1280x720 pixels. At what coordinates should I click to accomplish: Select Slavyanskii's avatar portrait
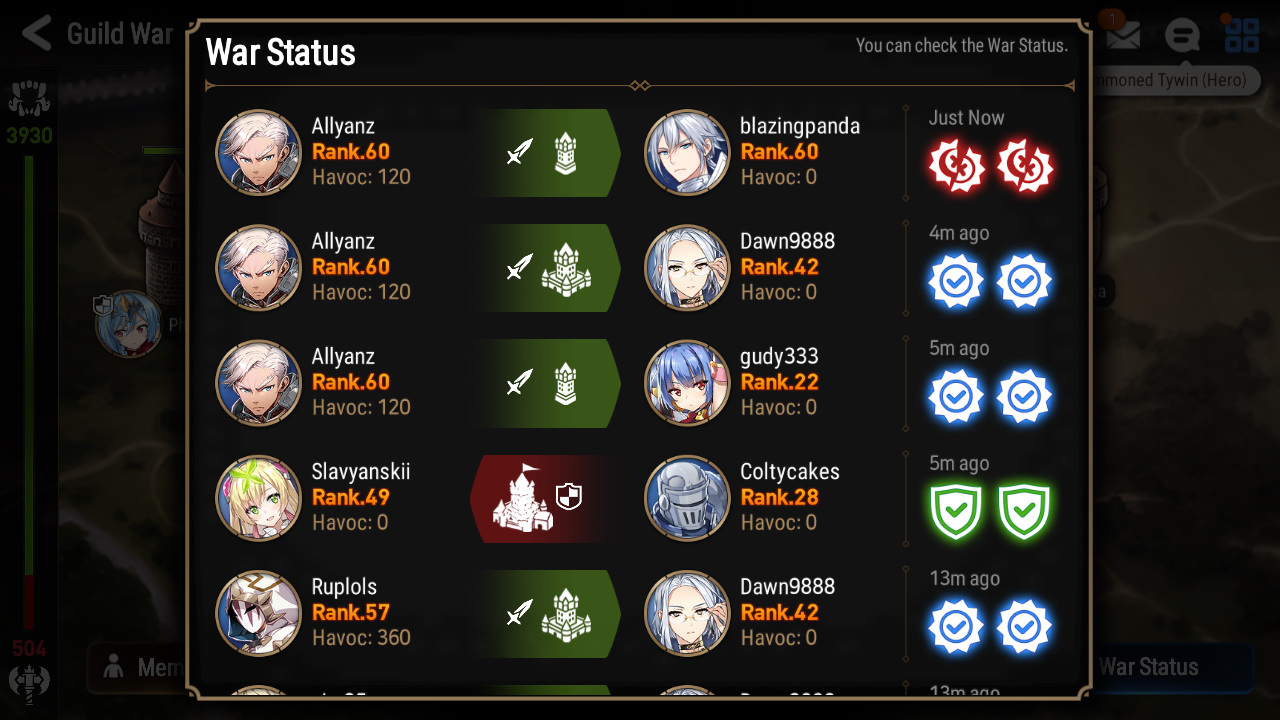[x=259, y=498]
